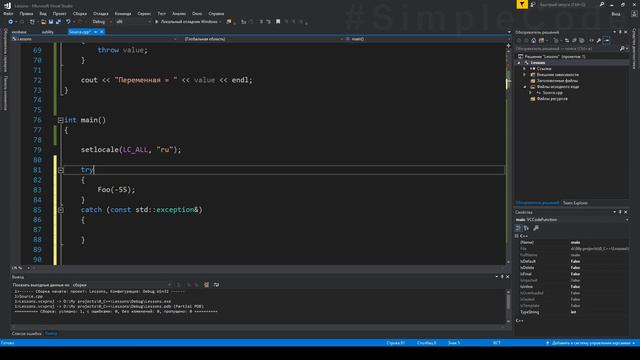This screenshot has height=360, width=640.
Task: Open the Вид menu
Action: pyautogui.click(x=42, y=13)
